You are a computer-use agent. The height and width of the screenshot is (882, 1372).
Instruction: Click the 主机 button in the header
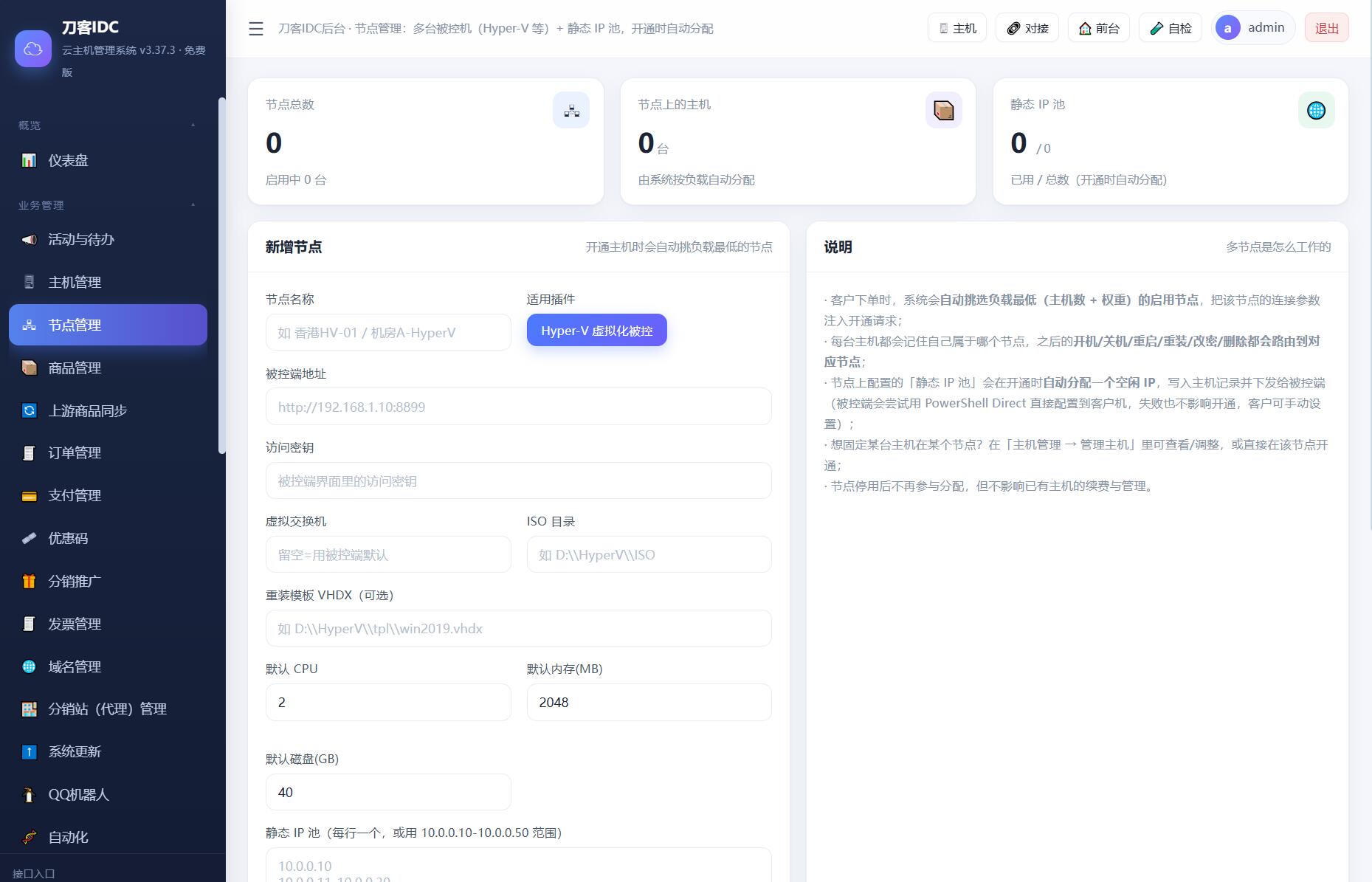point(957,28)
